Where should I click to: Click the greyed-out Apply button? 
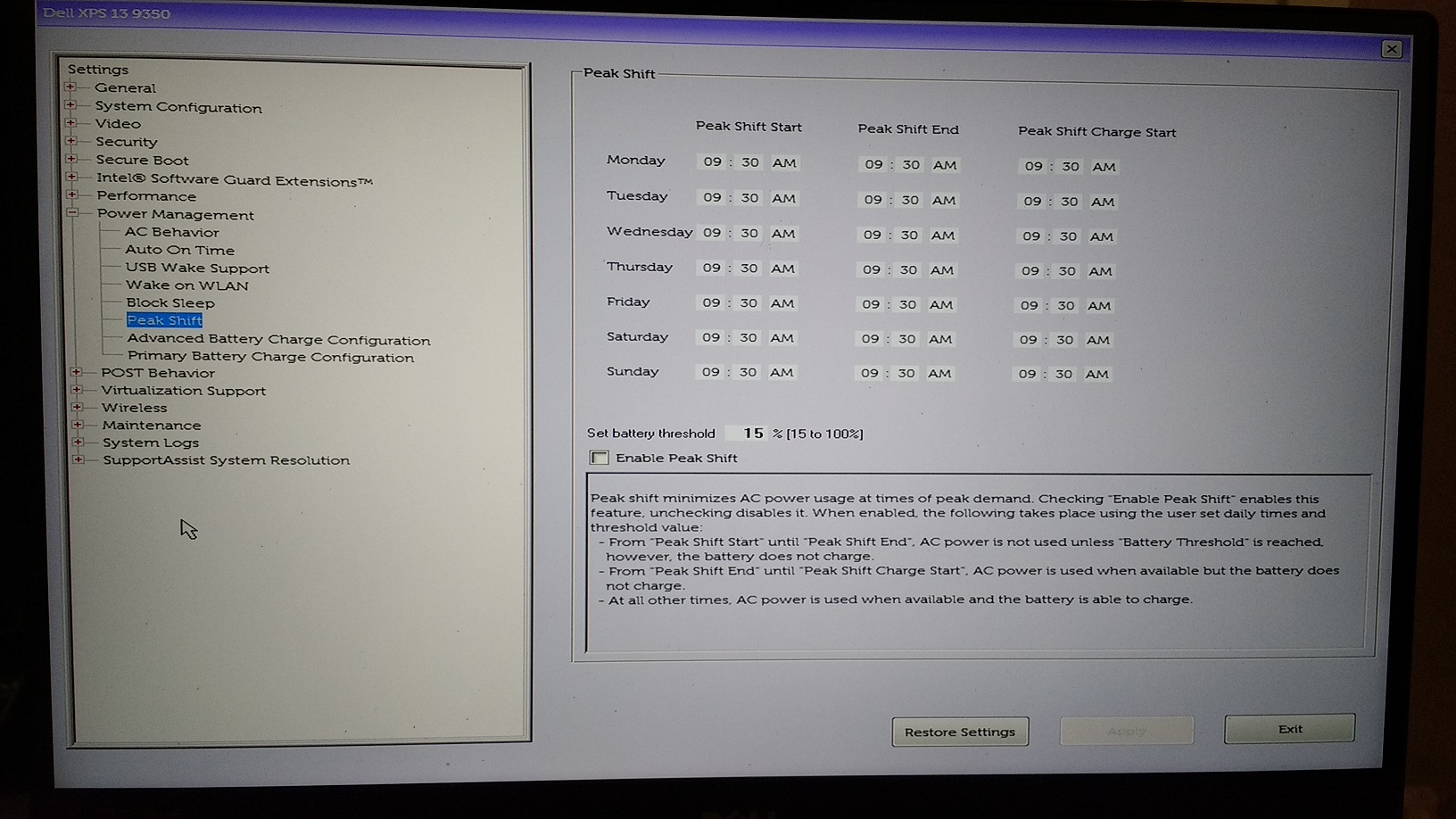(1127, 732)
